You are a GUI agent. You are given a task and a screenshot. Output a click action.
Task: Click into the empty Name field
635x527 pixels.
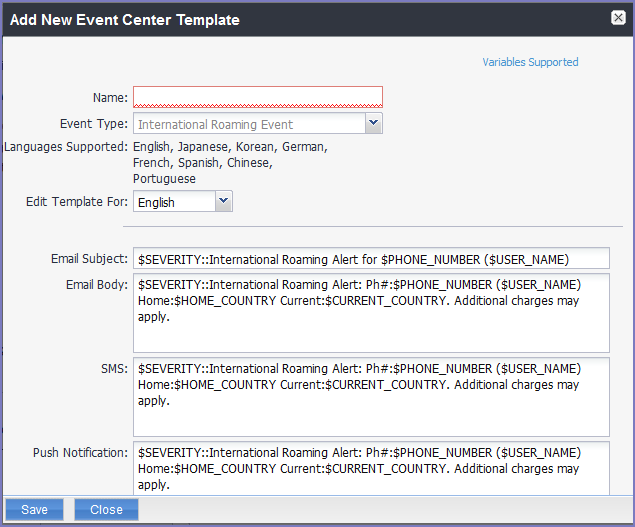(x=257, y=97)
